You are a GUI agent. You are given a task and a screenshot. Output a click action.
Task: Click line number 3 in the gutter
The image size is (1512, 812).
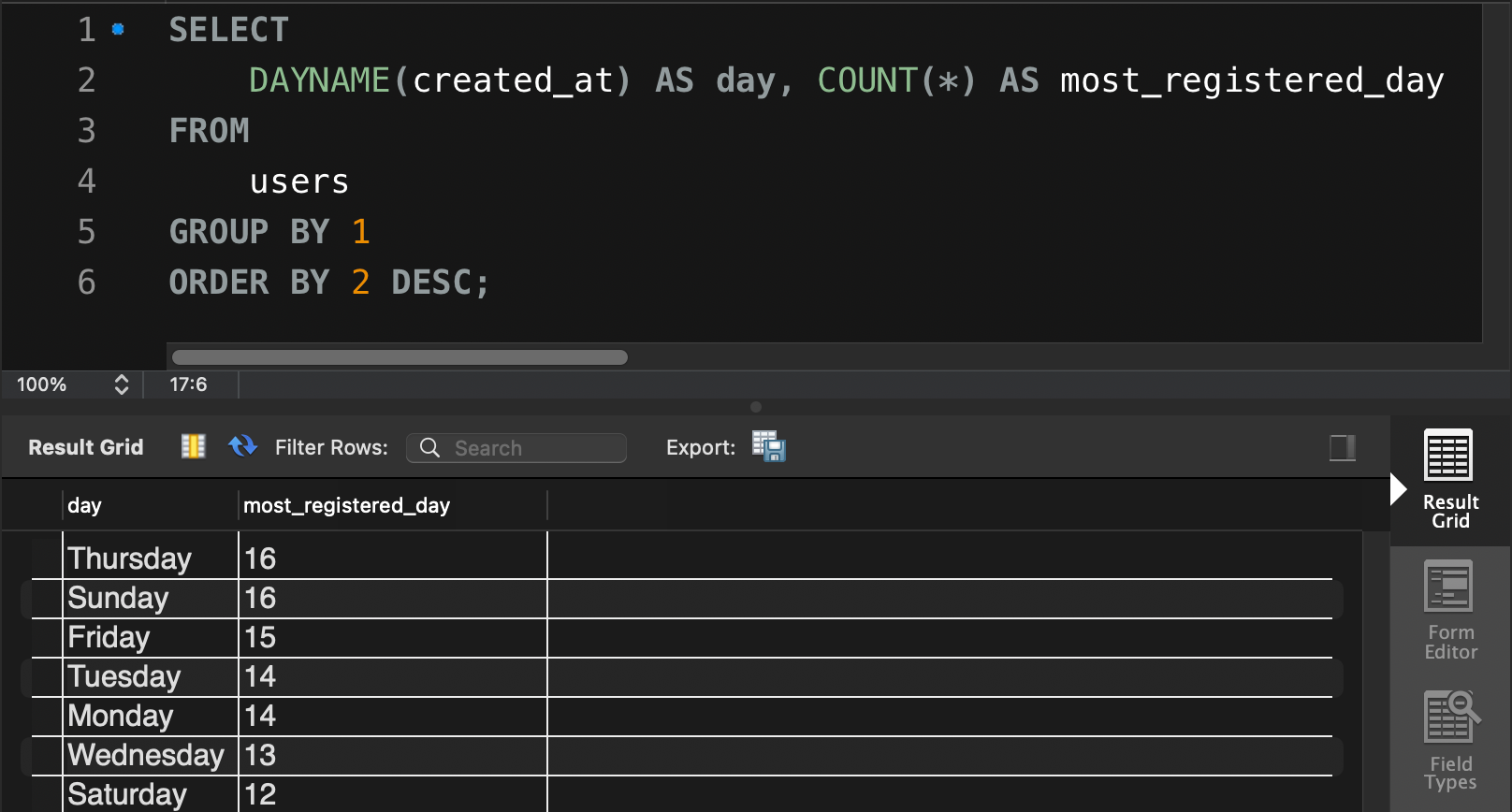86,131
